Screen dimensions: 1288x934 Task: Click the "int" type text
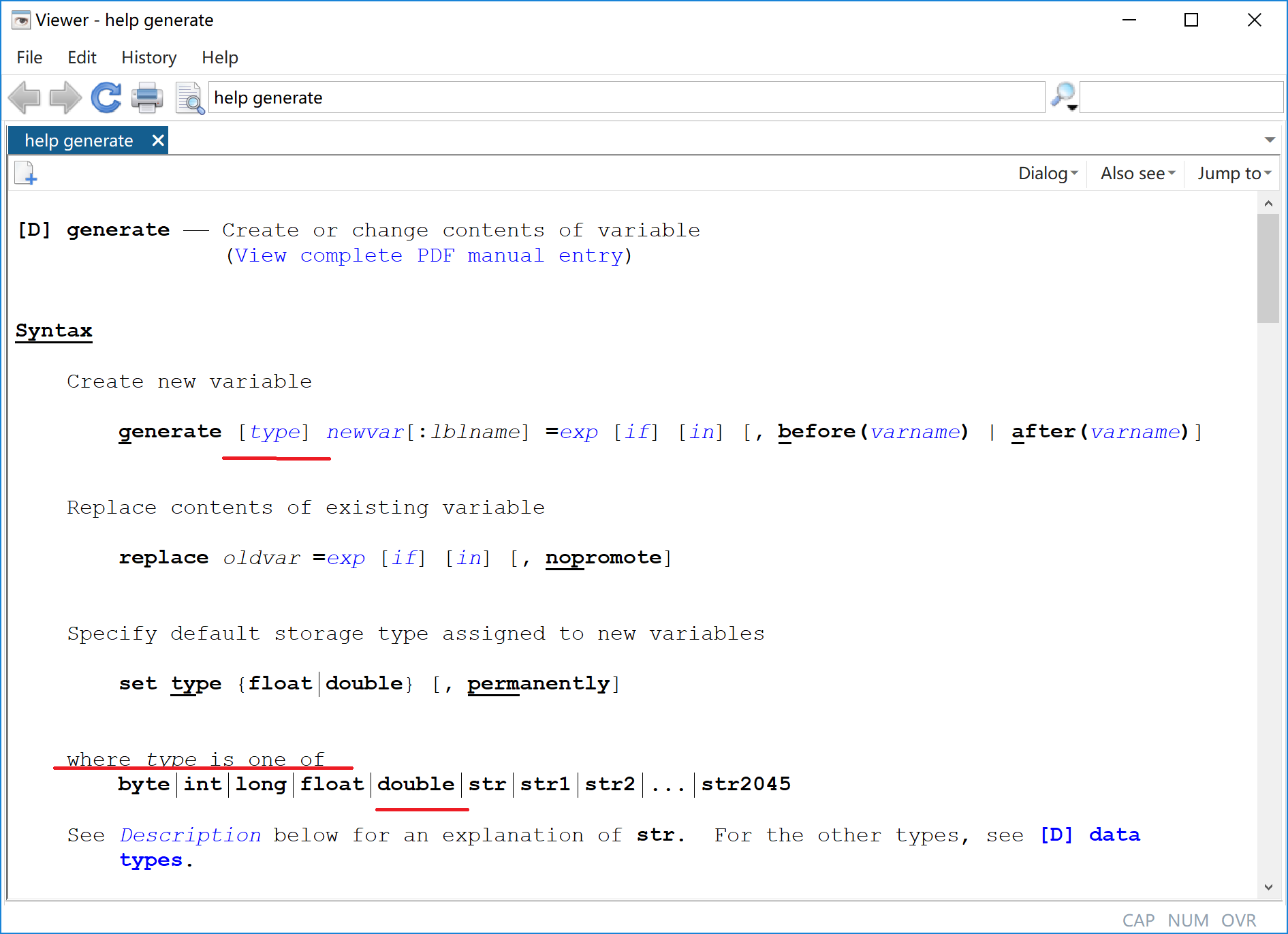click(x=202, y=785)
